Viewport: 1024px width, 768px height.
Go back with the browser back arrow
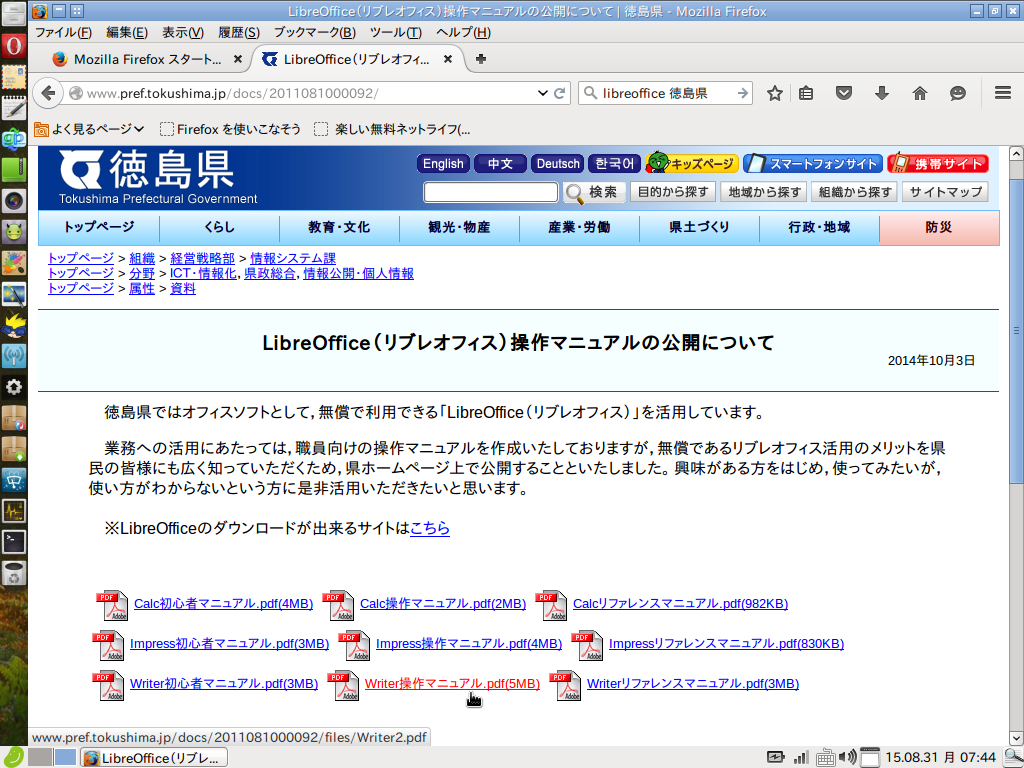[47, 93]
